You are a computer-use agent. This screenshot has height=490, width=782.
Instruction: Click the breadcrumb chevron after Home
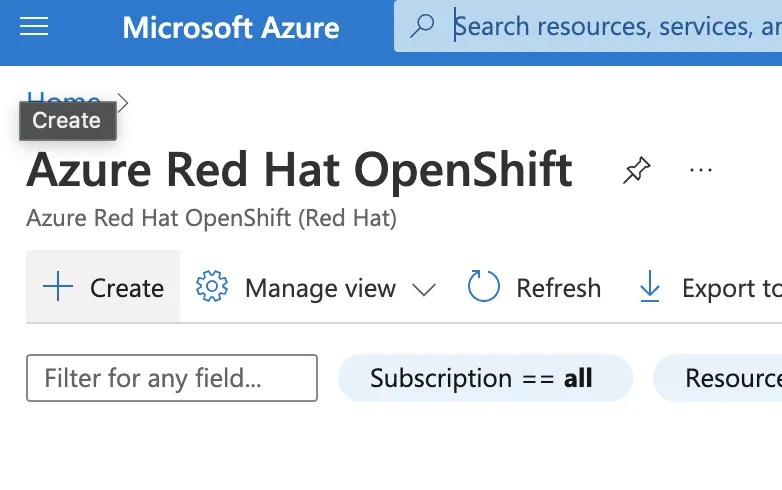(123, 101)
